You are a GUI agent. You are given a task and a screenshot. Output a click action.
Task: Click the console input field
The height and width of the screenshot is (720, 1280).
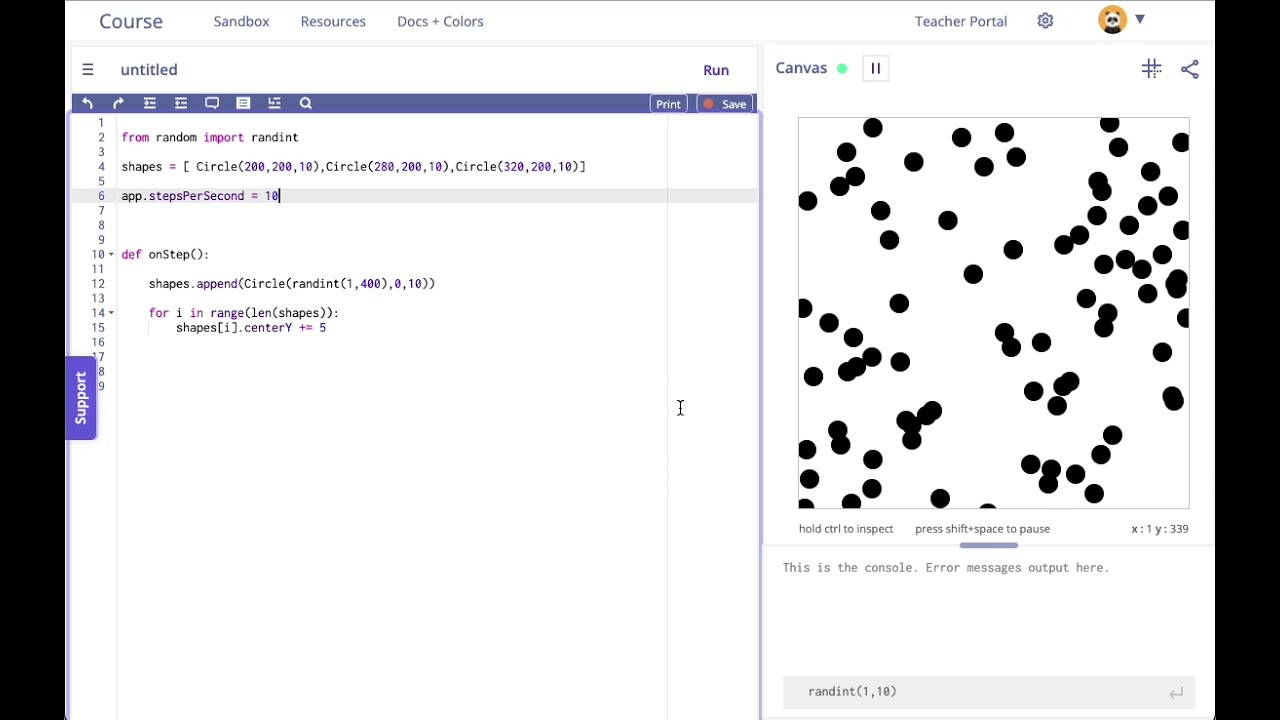(988, 692)
